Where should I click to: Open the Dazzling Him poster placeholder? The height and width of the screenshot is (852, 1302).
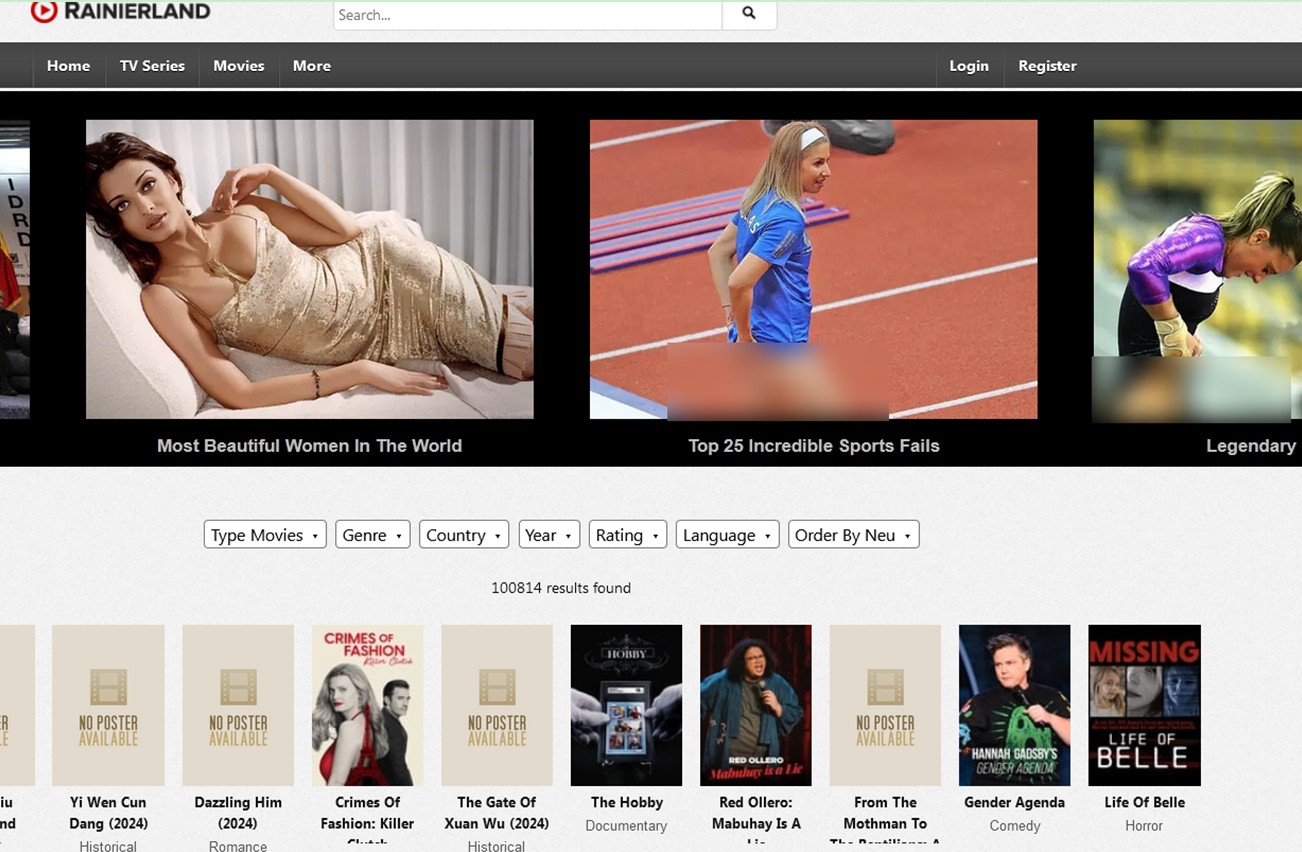click(x=238, y=705)
